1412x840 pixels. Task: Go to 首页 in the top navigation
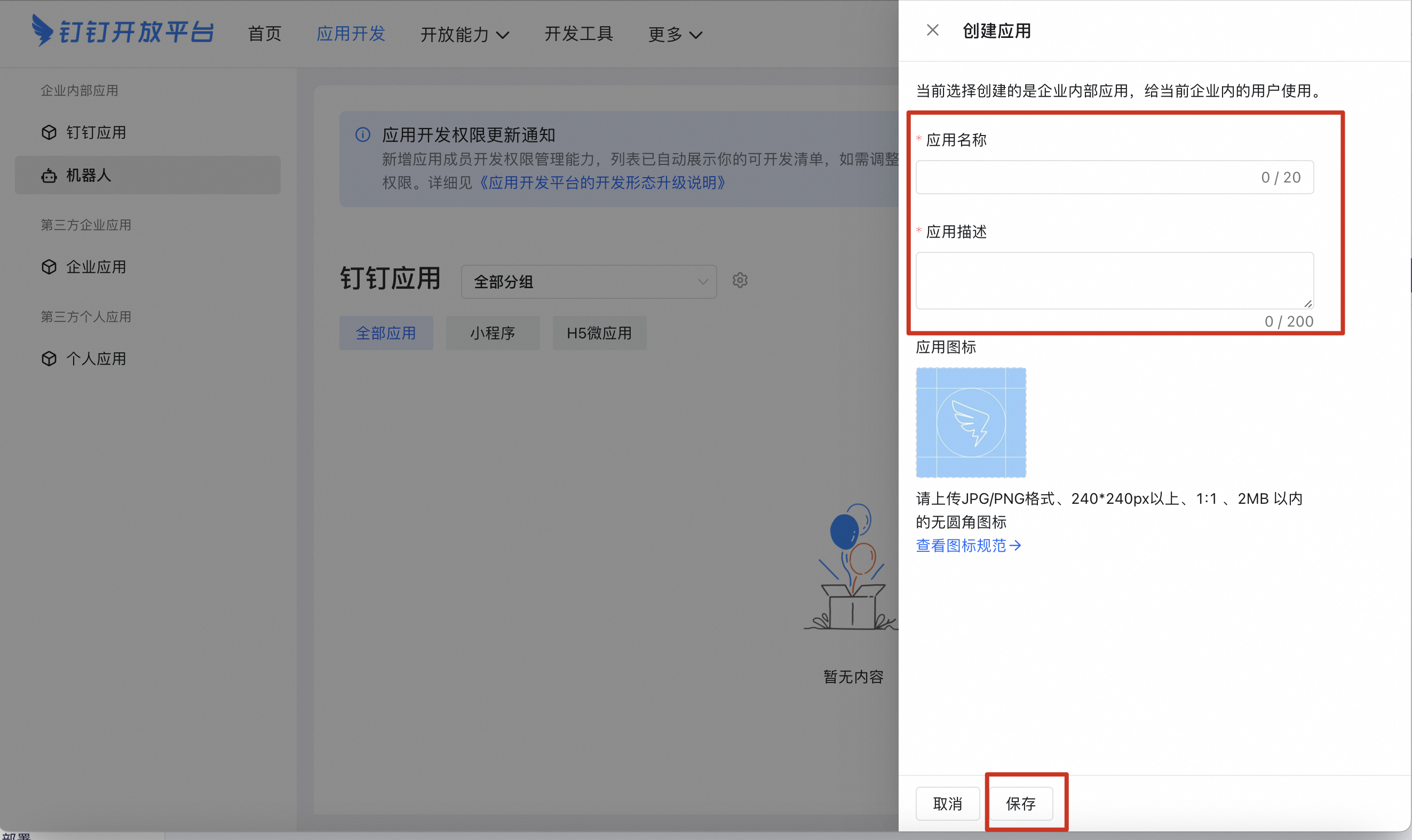(264, 35)
